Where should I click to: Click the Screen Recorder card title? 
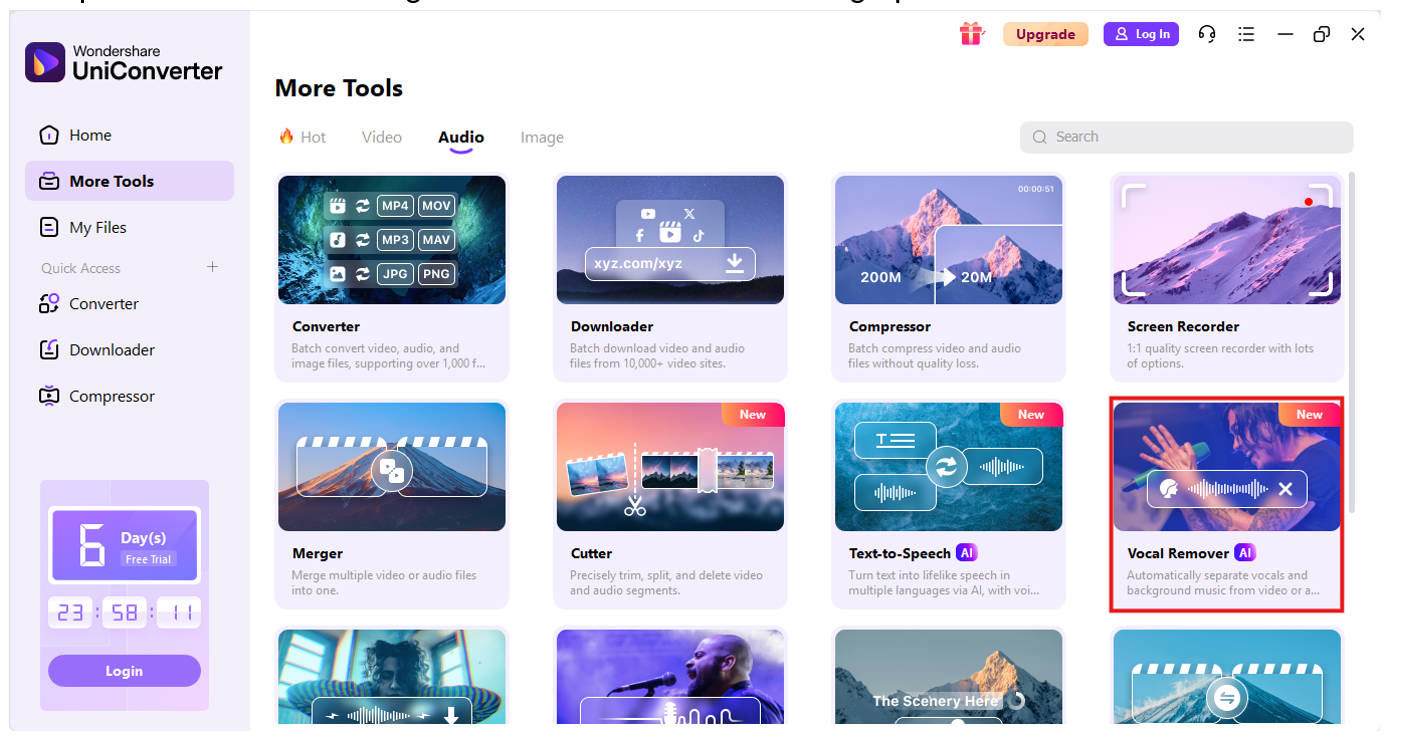point(1183,326)
